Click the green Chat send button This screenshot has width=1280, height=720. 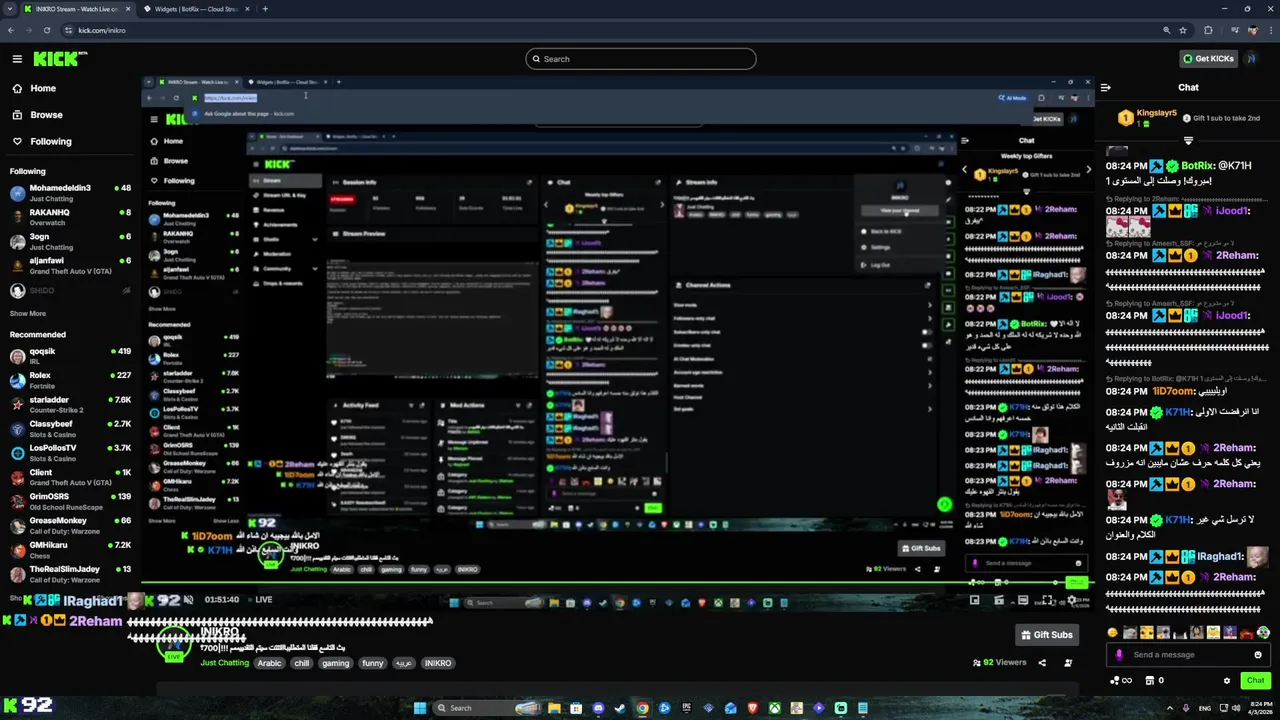[1256, 680]
